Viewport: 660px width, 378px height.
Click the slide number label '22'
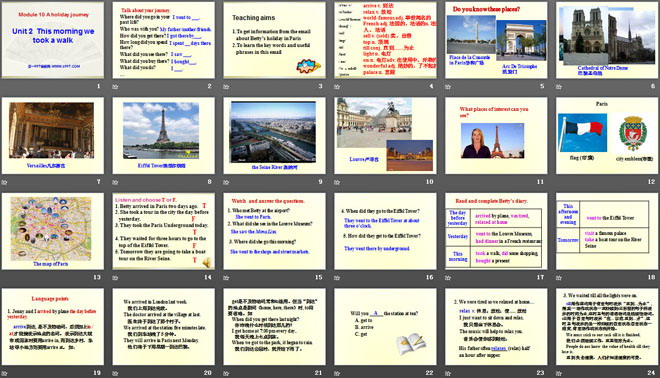click(x=429, y=373)
